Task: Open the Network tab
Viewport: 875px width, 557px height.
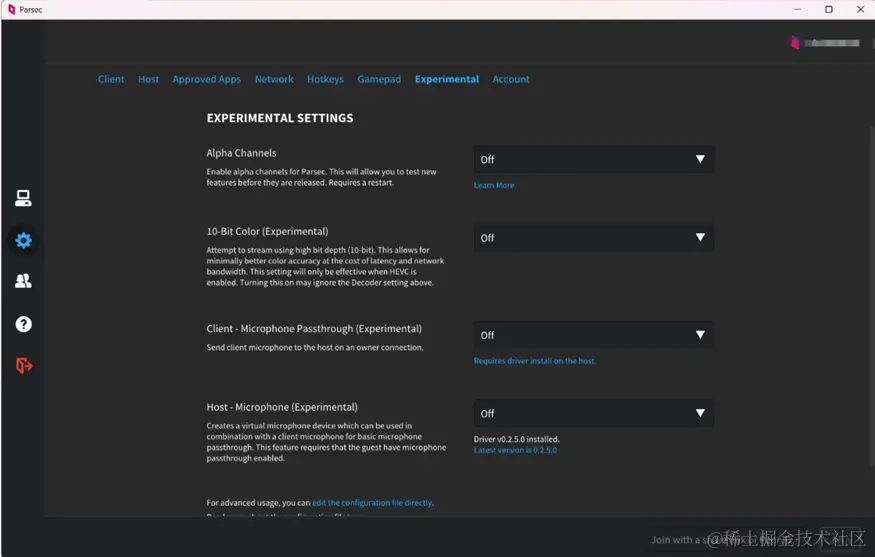Action: [274, 79]
